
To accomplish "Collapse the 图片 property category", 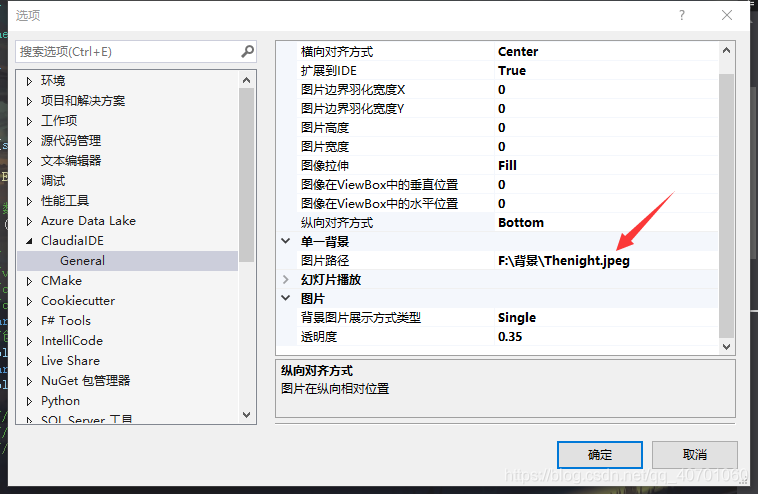I will 286,298.
